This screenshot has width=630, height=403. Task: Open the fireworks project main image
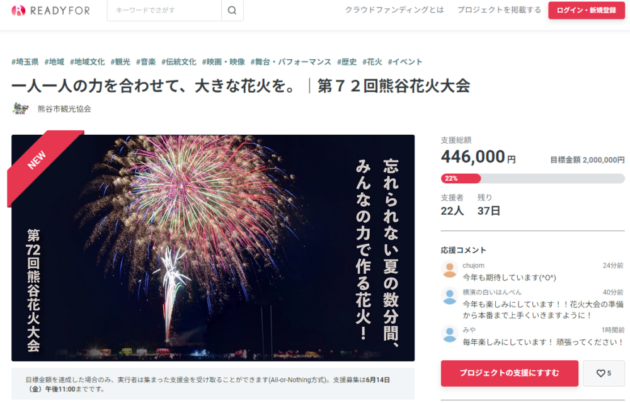point(213,248)
